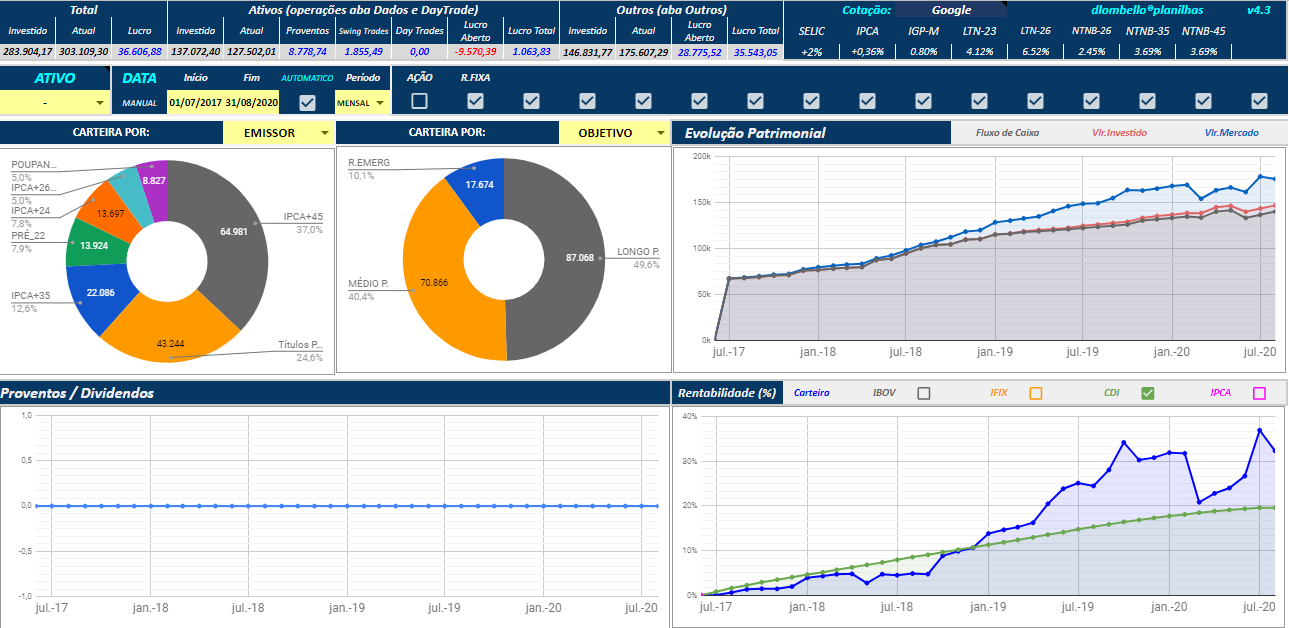
Task: Expand the OBJETIVO carteira dropdown
Action: 614,133
